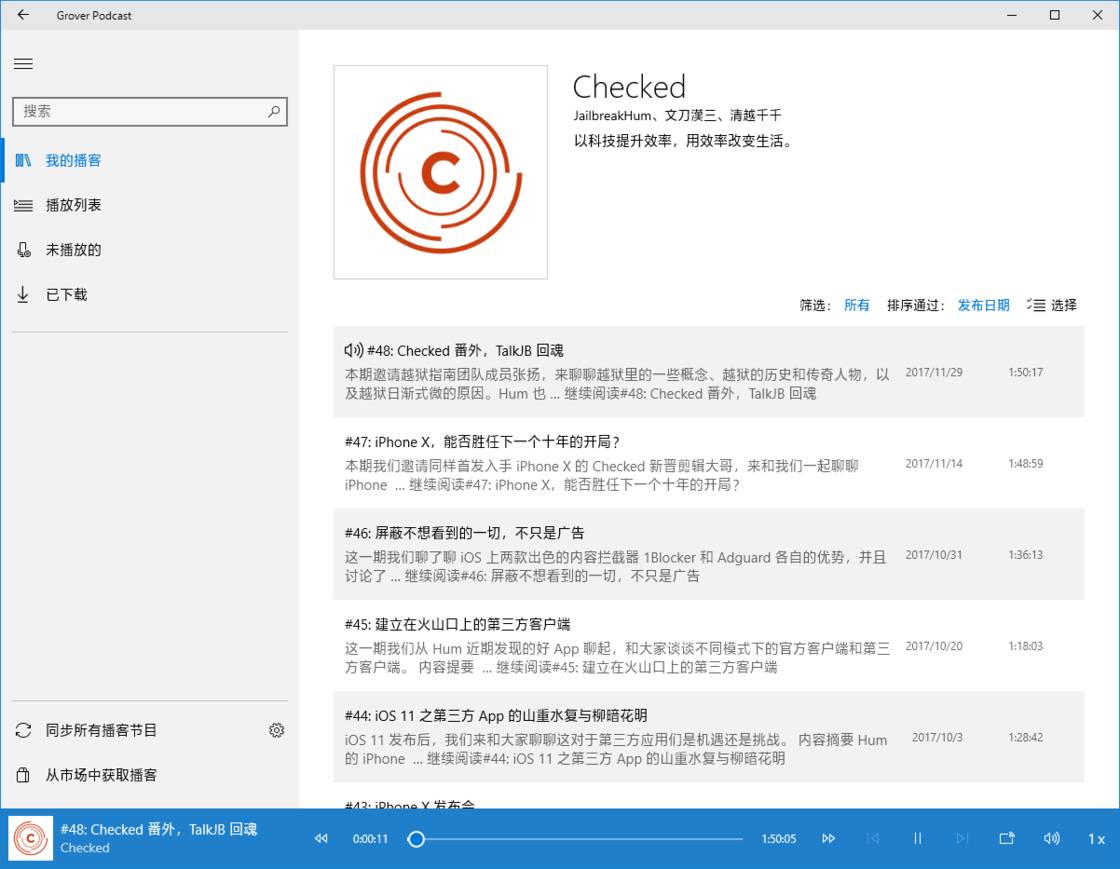Click the duration 1:48:59

point(1025,464)
